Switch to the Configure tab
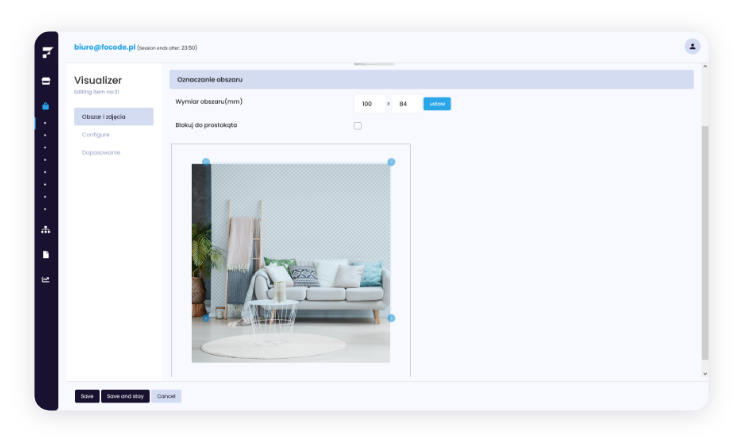 point(96,134)
